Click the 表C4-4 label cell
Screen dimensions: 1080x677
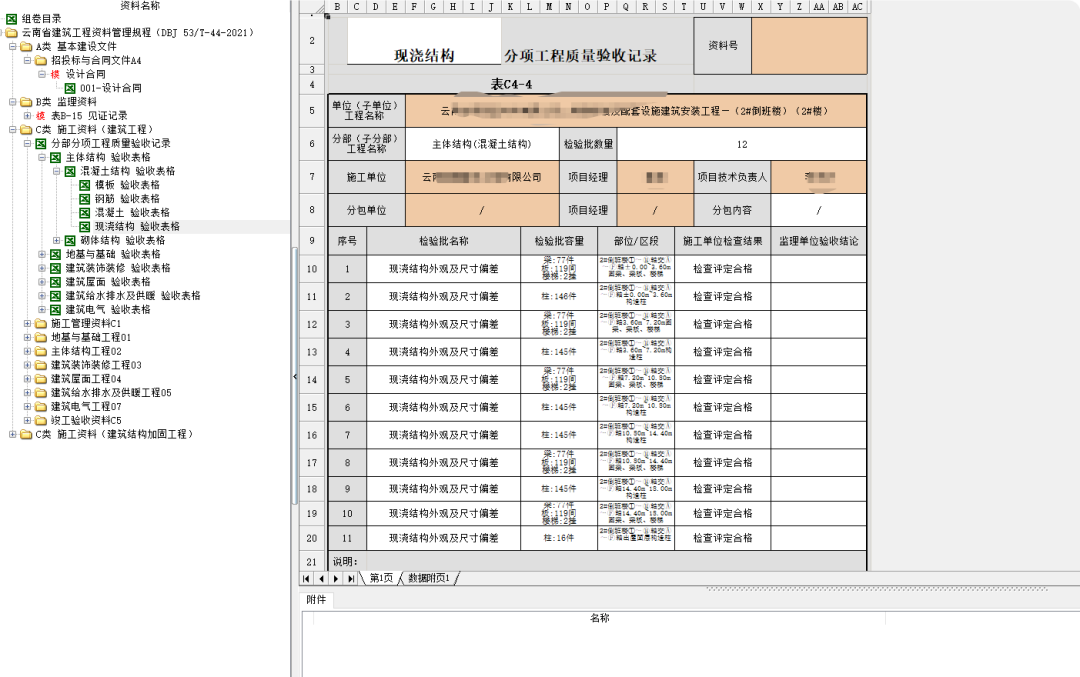click(510, 85)
